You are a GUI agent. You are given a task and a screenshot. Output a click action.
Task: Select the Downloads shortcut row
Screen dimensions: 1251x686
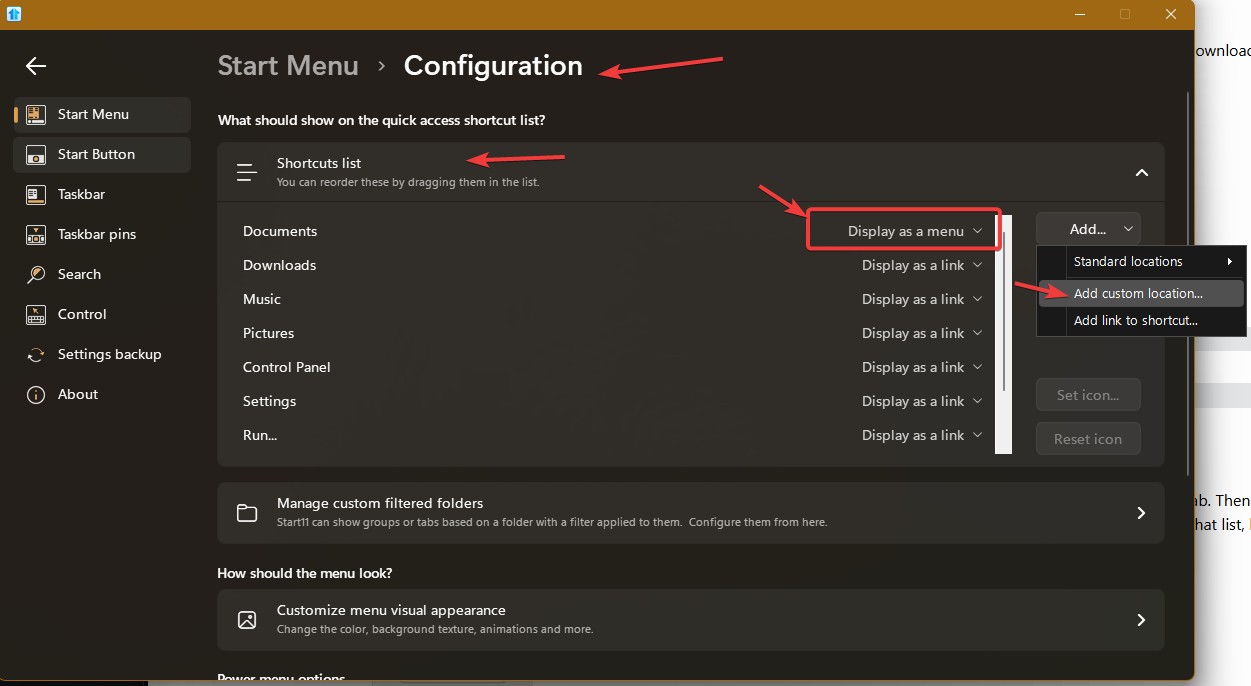tap(614, 266)
